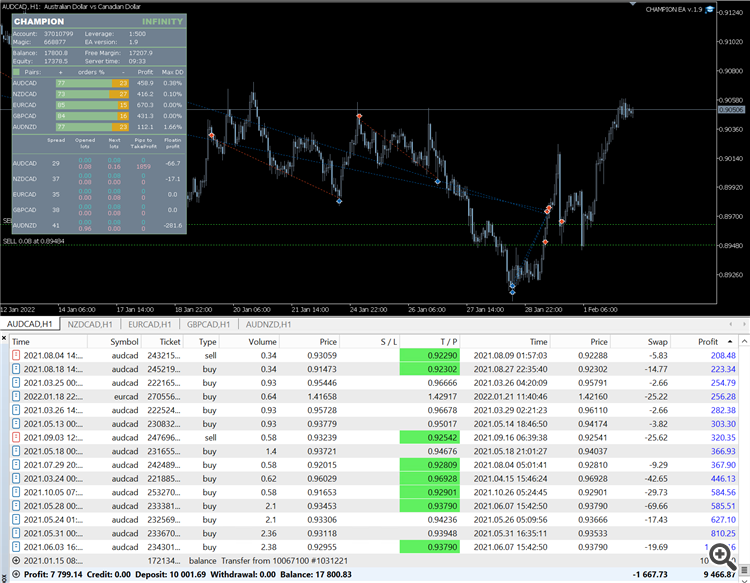Sort history by Type column header
This screenshot has height=583, width=750.
(201, 341)
